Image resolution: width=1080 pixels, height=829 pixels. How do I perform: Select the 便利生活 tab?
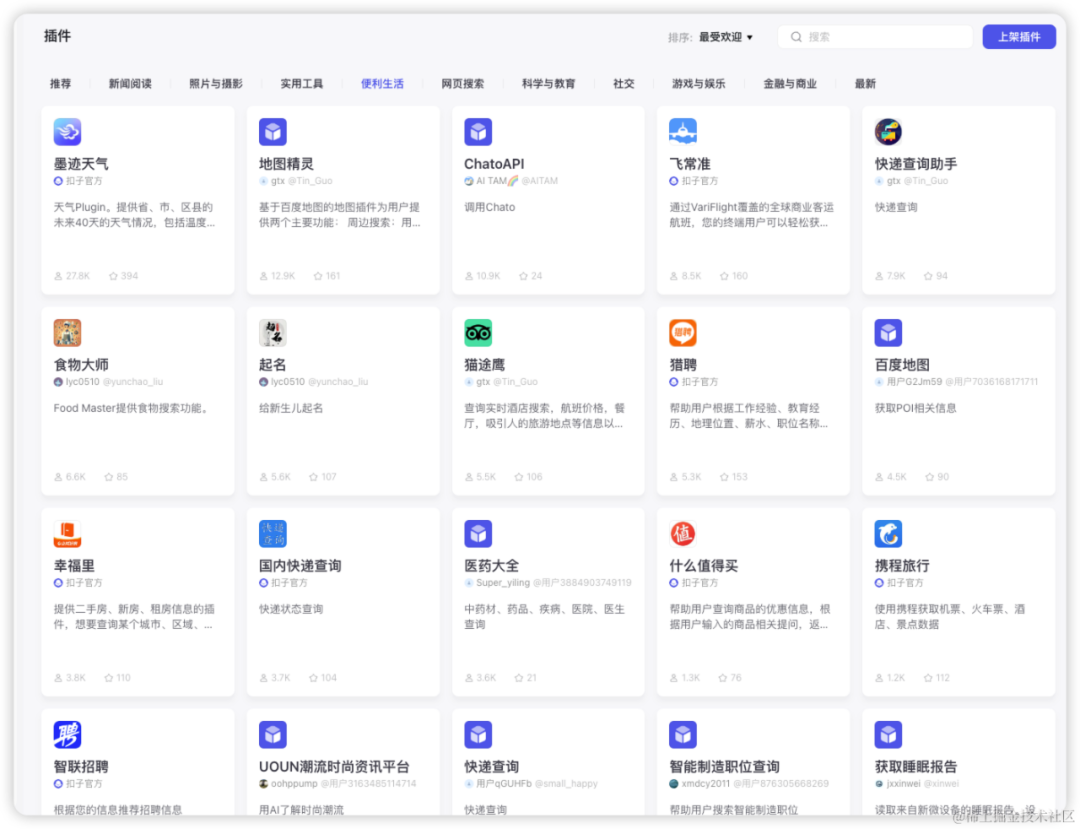[x=382, y=84]
